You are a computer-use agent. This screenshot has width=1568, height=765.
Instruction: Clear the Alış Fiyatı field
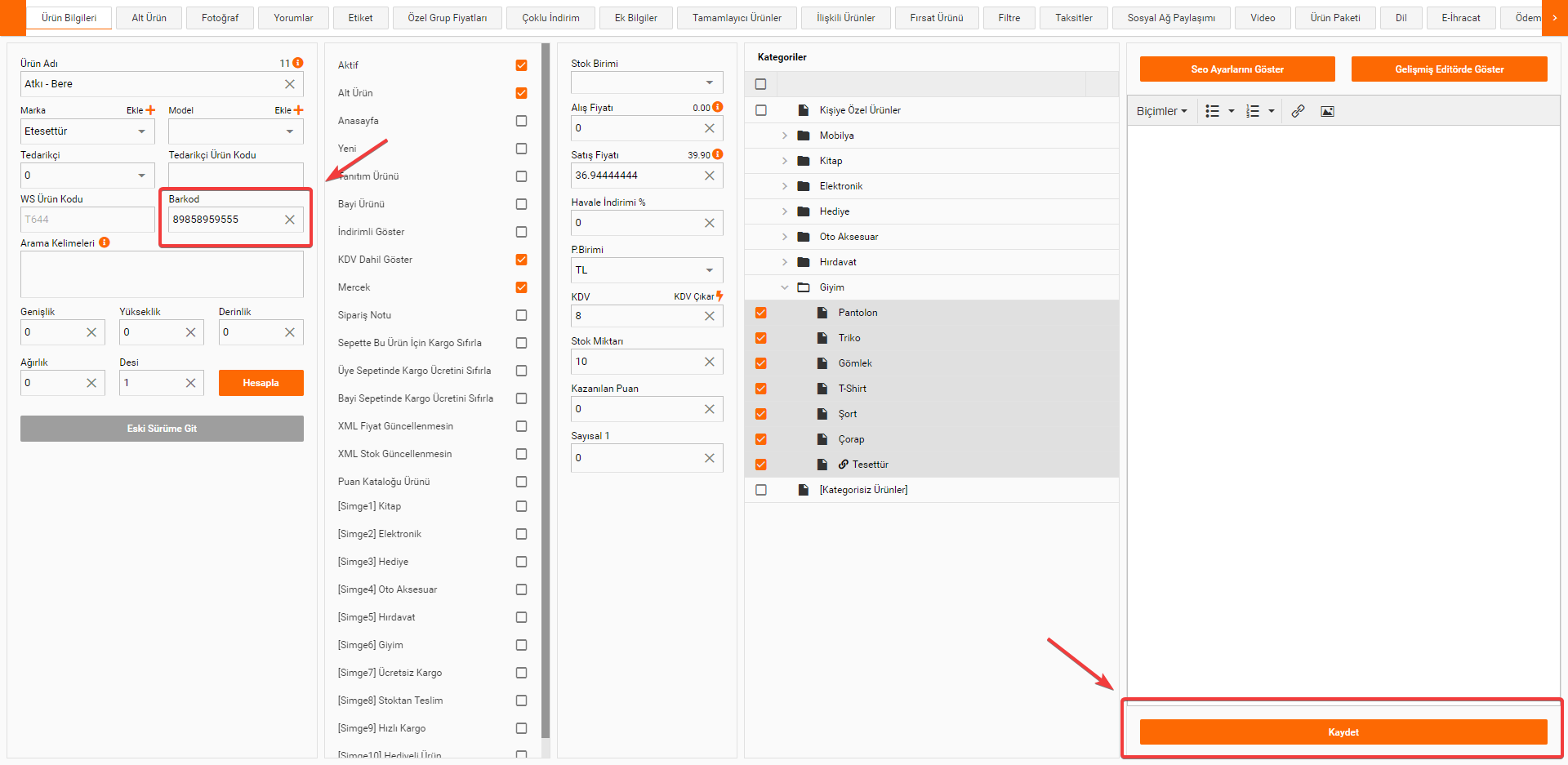(x=710, y=128)
